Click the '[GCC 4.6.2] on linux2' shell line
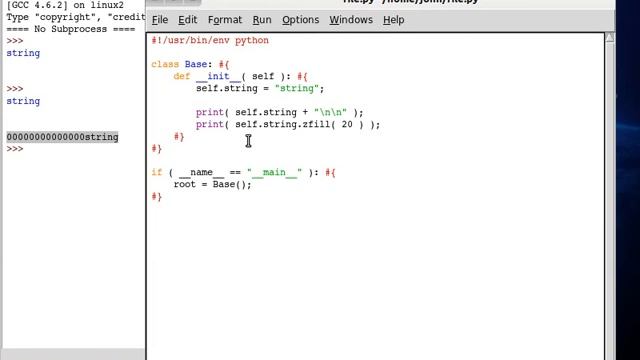 click(x=65, y=6)
